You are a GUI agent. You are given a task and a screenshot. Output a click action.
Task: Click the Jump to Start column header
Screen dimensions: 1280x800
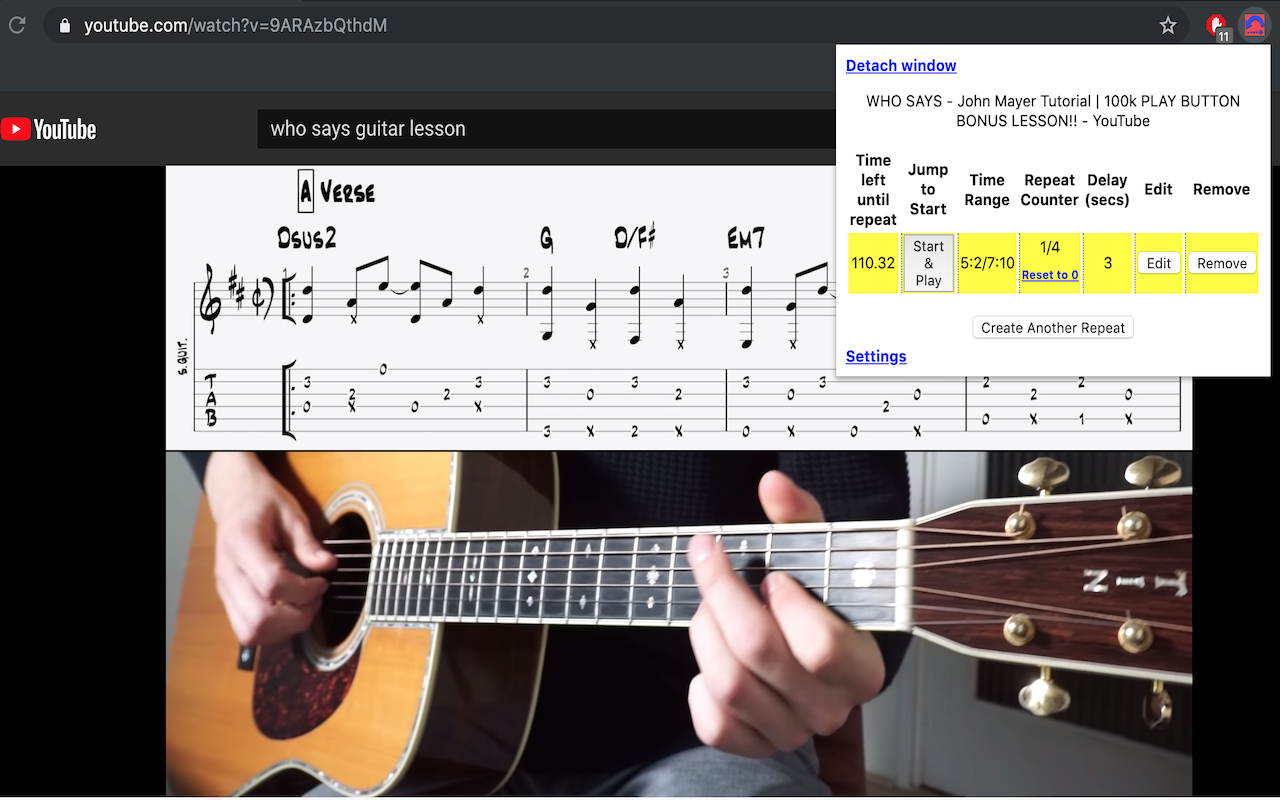[x=928, y=190]
